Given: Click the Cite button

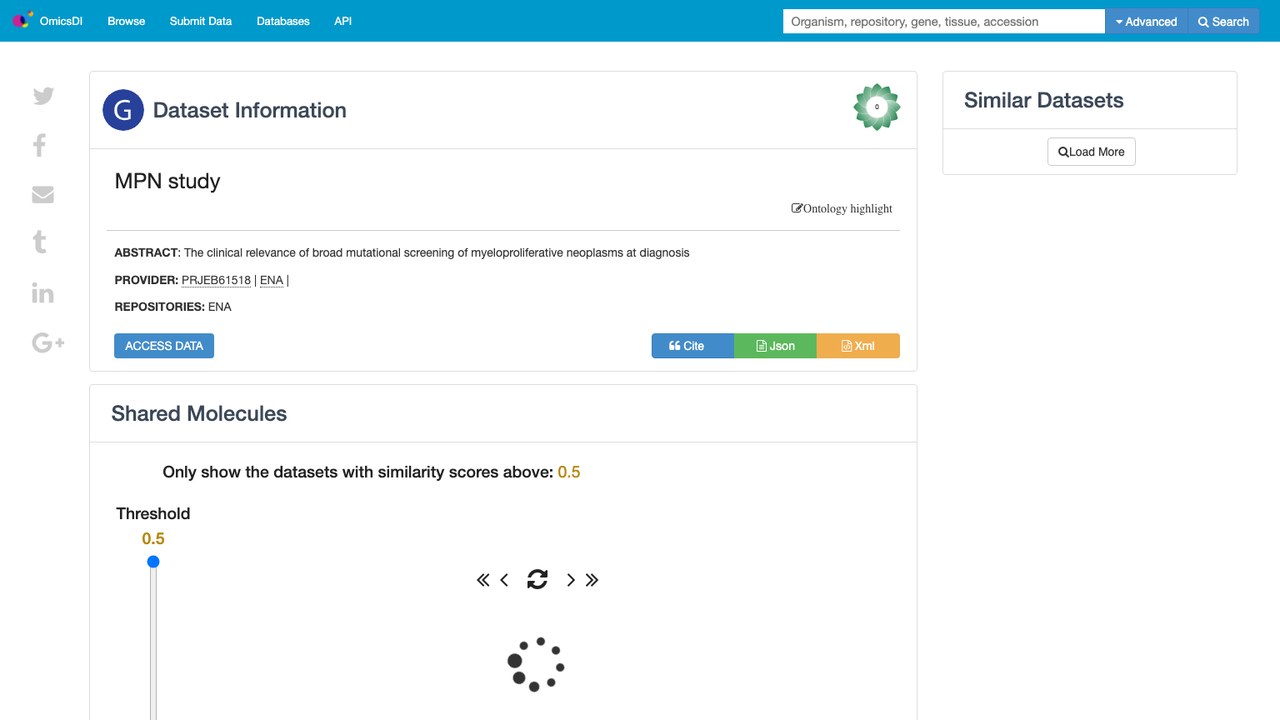Looking at the screenshot, I should 693,346.
